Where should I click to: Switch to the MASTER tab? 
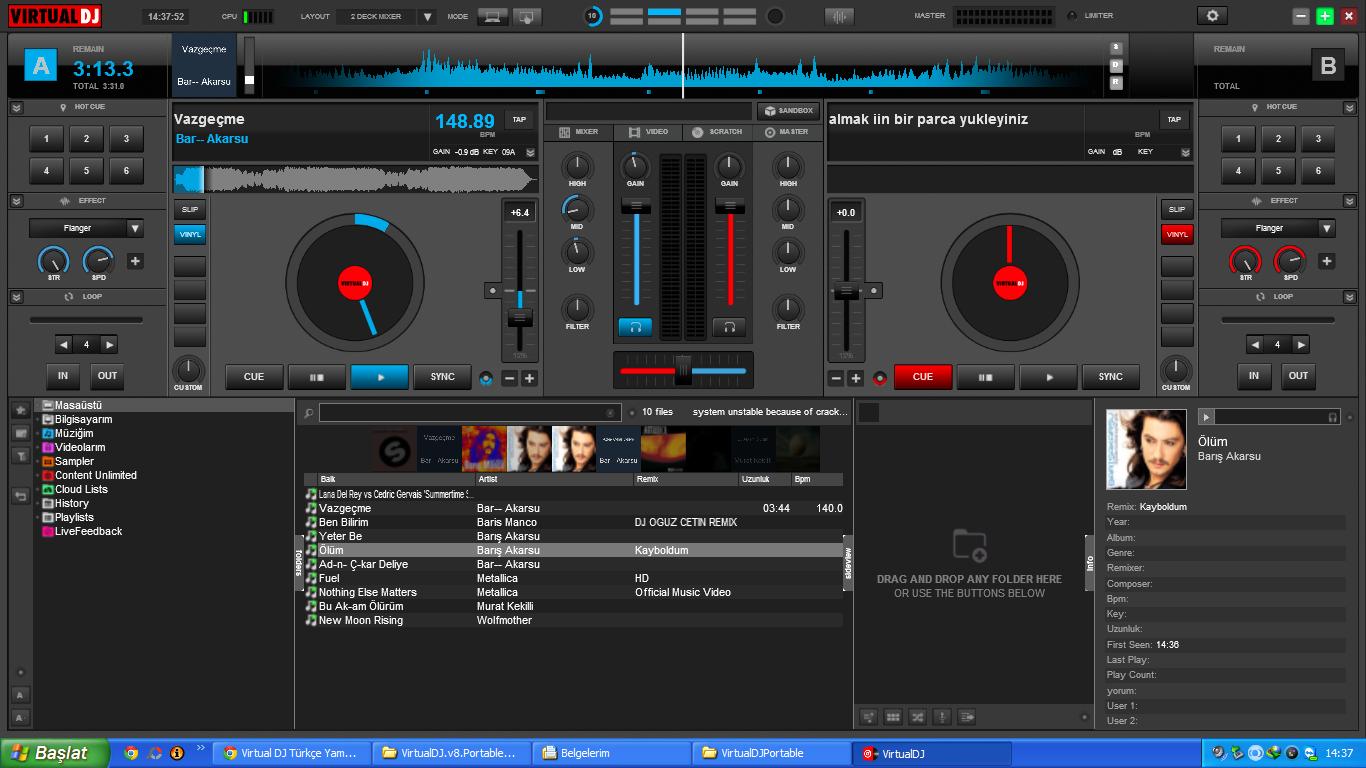pyautogui.click(x=786, y=132)
